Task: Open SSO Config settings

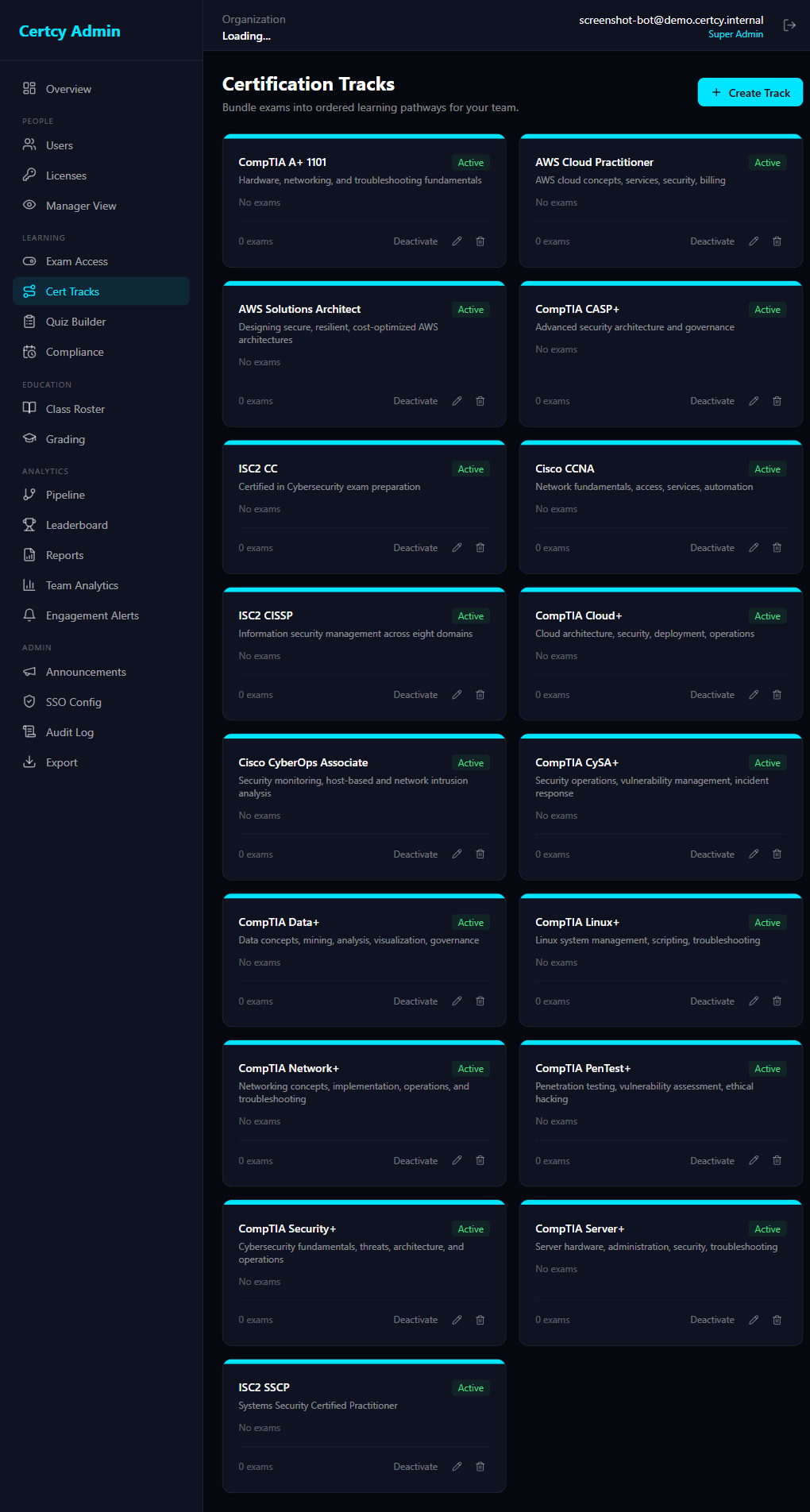Action: [102, 702]
